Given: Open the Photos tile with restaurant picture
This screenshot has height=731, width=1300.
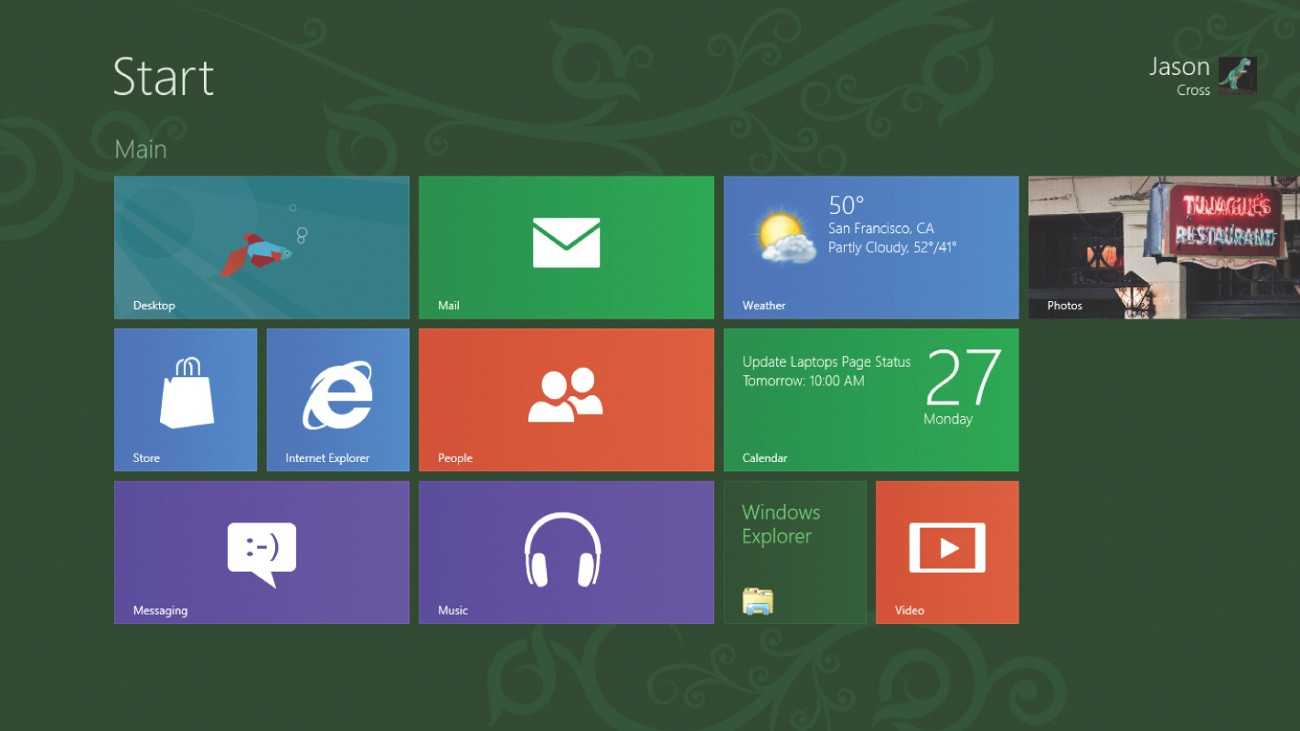Looking at the screenshot, I should coord(1163,247).
